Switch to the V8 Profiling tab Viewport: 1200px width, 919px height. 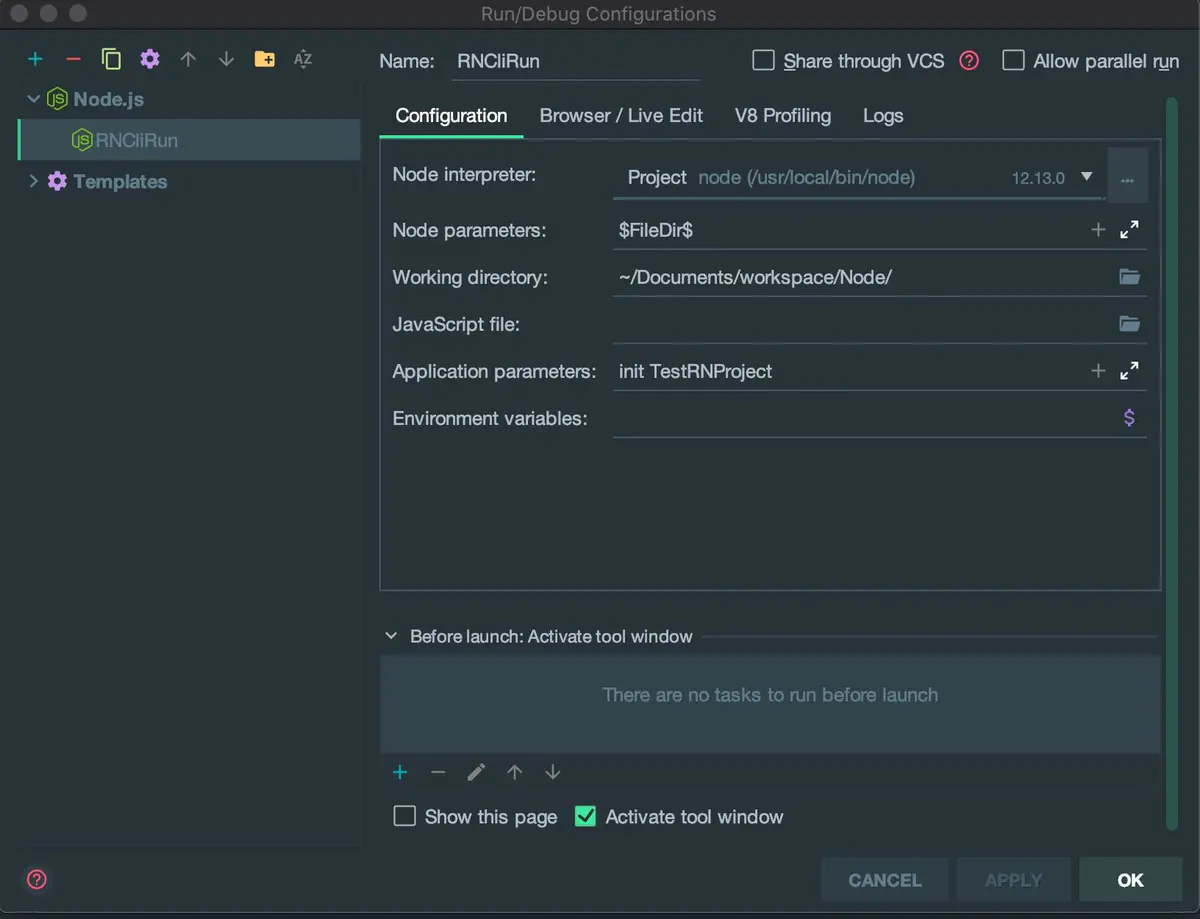782,116
